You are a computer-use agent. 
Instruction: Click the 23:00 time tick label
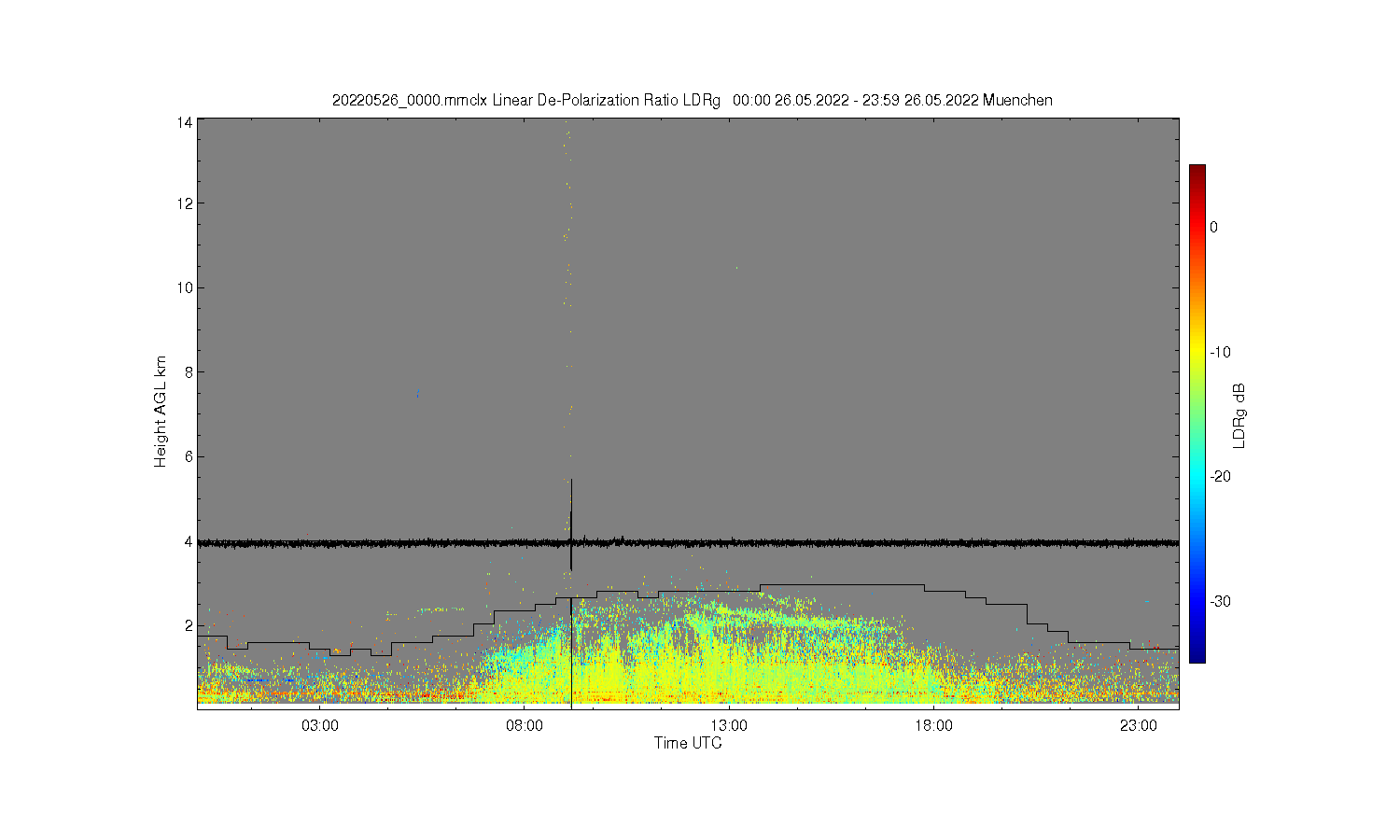pyautogui.click(x=1138, y=725)
